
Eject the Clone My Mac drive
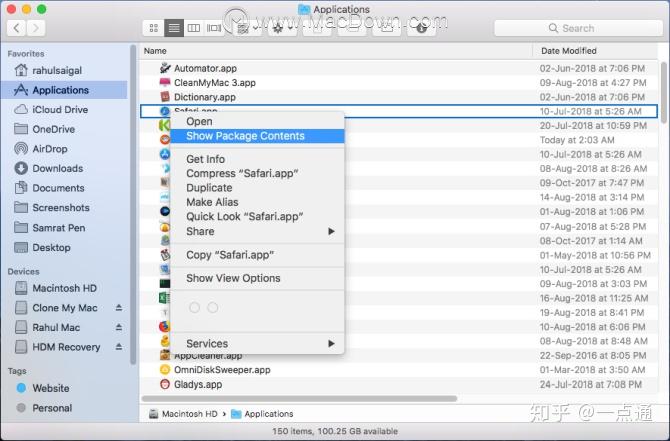119,308
